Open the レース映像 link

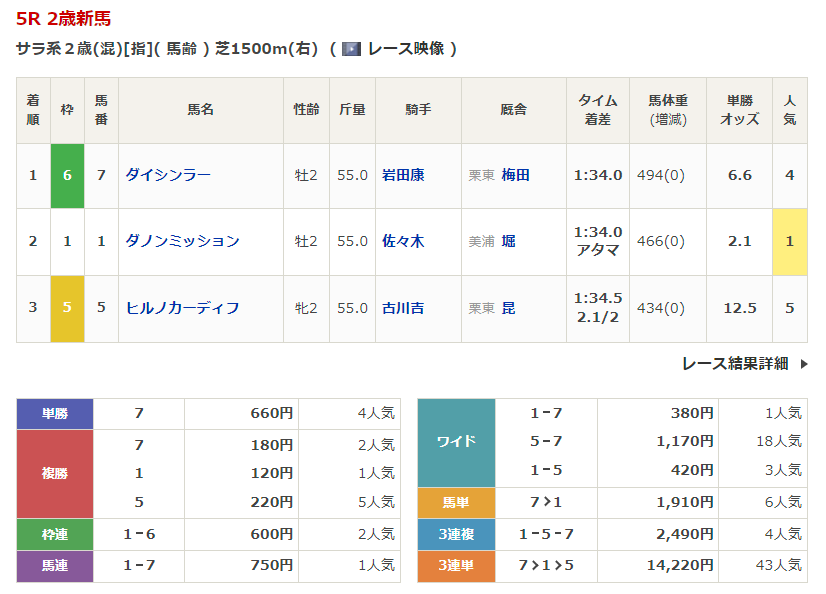[x=405, y=48]
